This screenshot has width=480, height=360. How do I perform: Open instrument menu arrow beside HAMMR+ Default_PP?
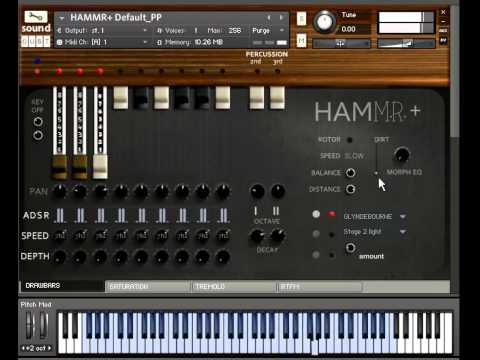tap(61, 18)
